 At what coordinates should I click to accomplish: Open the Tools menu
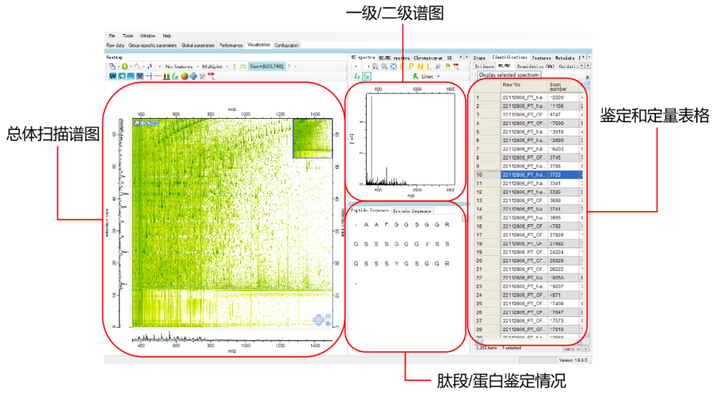(128, 35)
